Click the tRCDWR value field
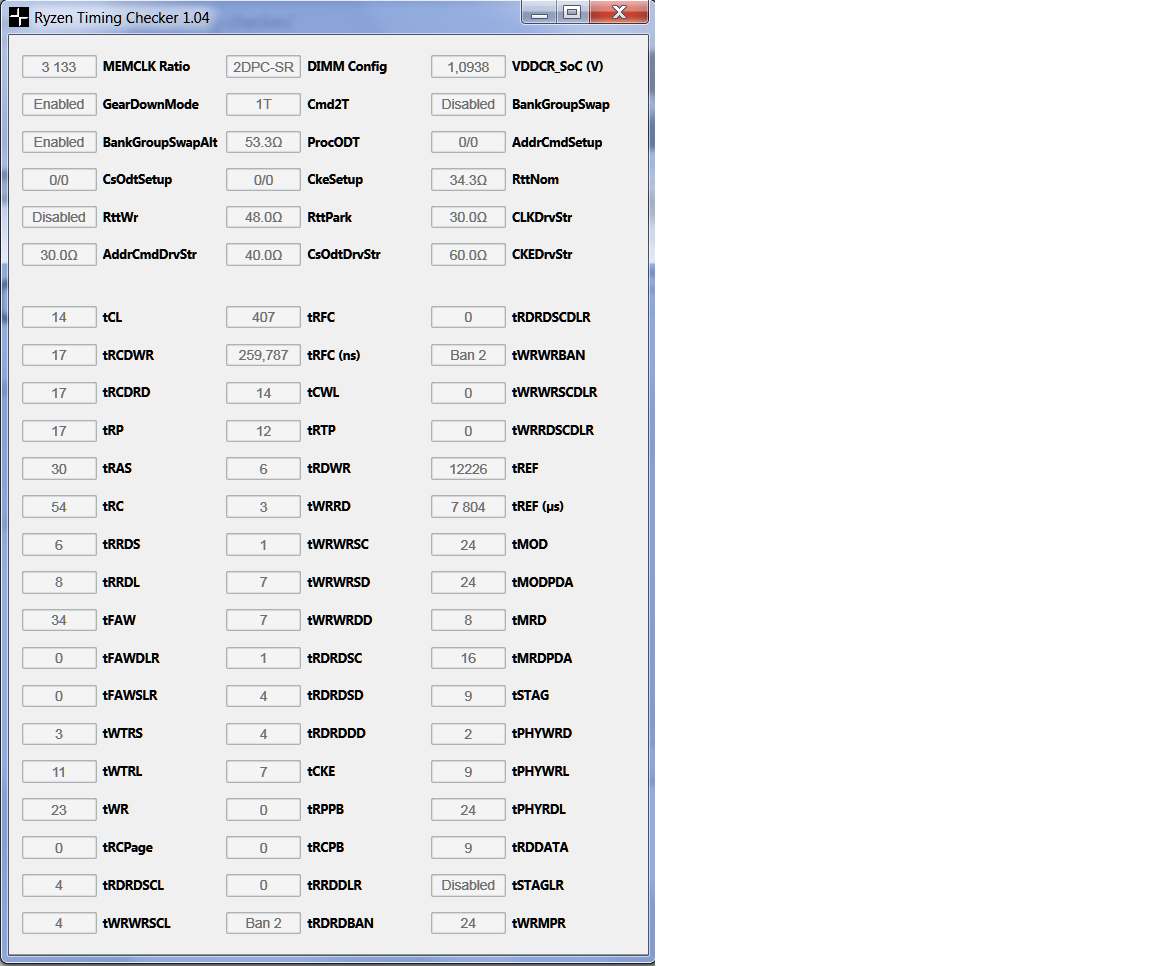This screenshot has height=966, width=1152. point(59,356)
